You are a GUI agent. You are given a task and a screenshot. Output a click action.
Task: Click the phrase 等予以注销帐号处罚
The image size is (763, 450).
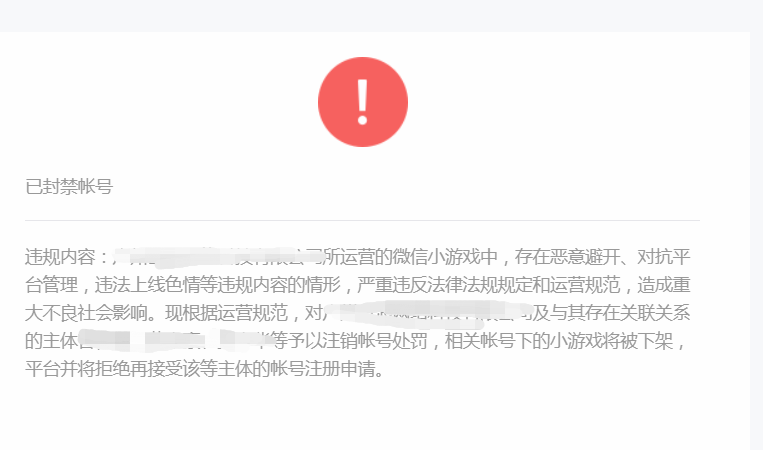350,341
